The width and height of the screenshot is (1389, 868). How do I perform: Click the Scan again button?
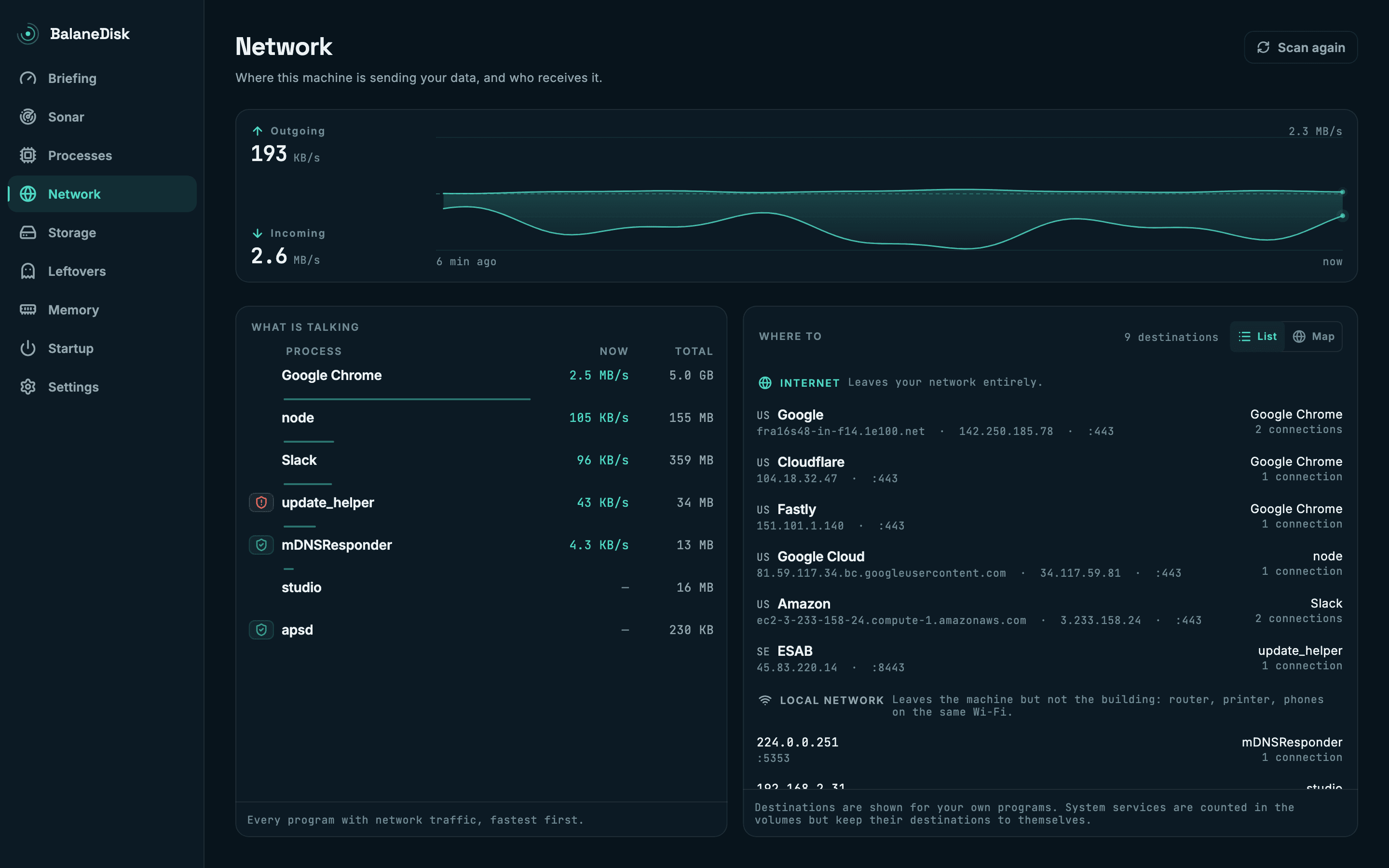[1301, 48]
